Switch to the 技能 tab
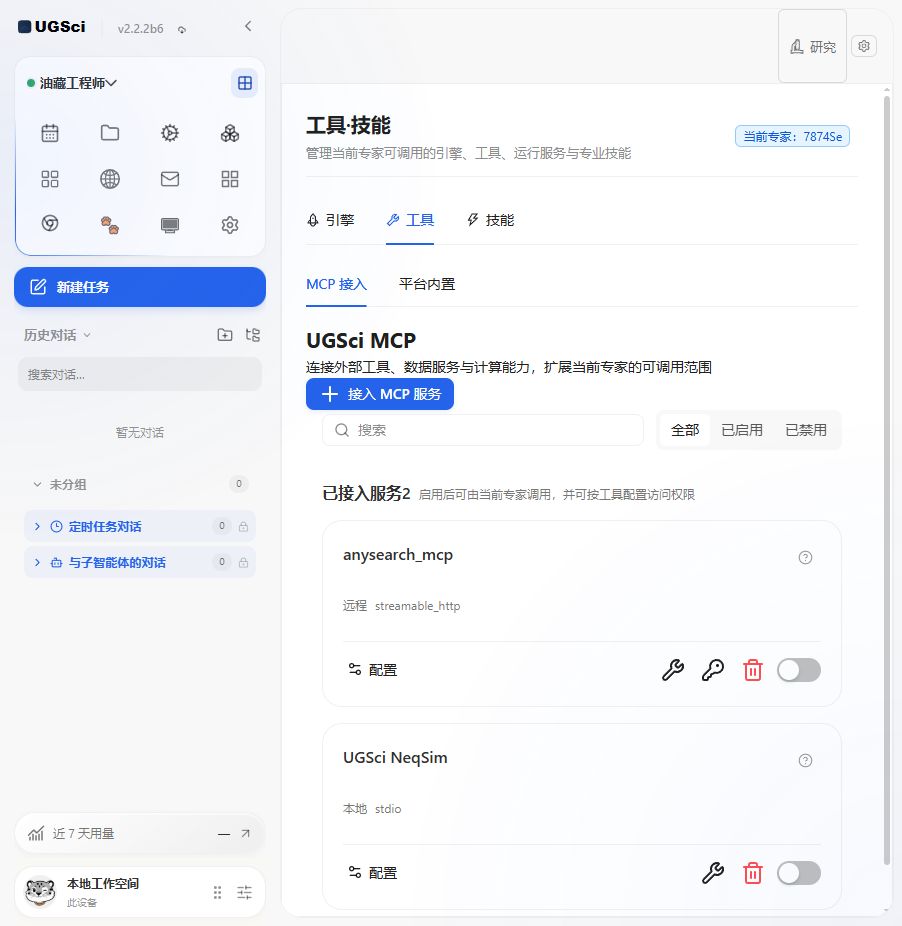This screenshot has height=926, width=902. [x=490, y=220]
